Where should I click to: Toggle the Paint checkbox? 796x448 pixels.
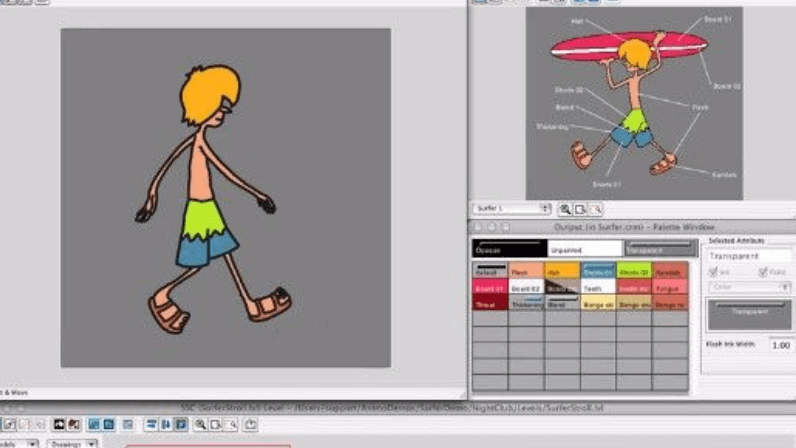click(764, 271)
